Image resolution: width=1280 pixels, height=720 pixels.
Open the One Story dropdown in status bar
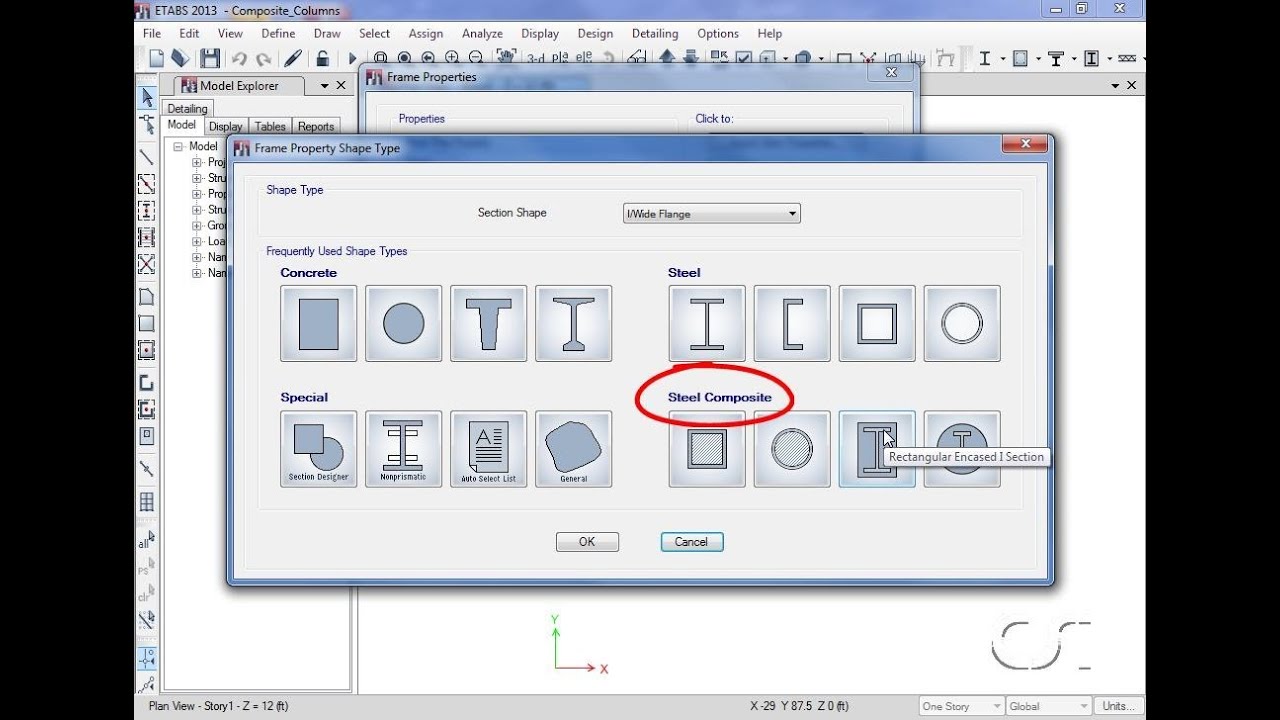[x=961, y=706]
